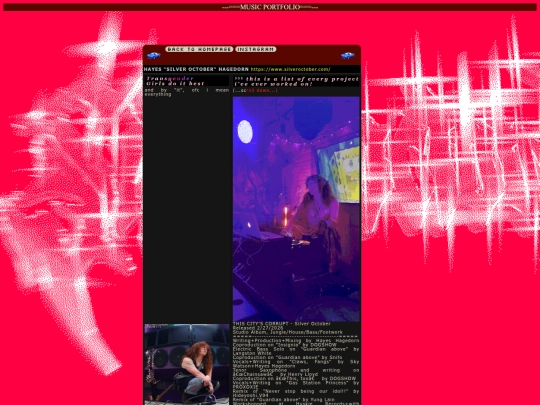Click the 'Released 2/27/2026' line
540x405 pixels.
click(x=258, y=328)
